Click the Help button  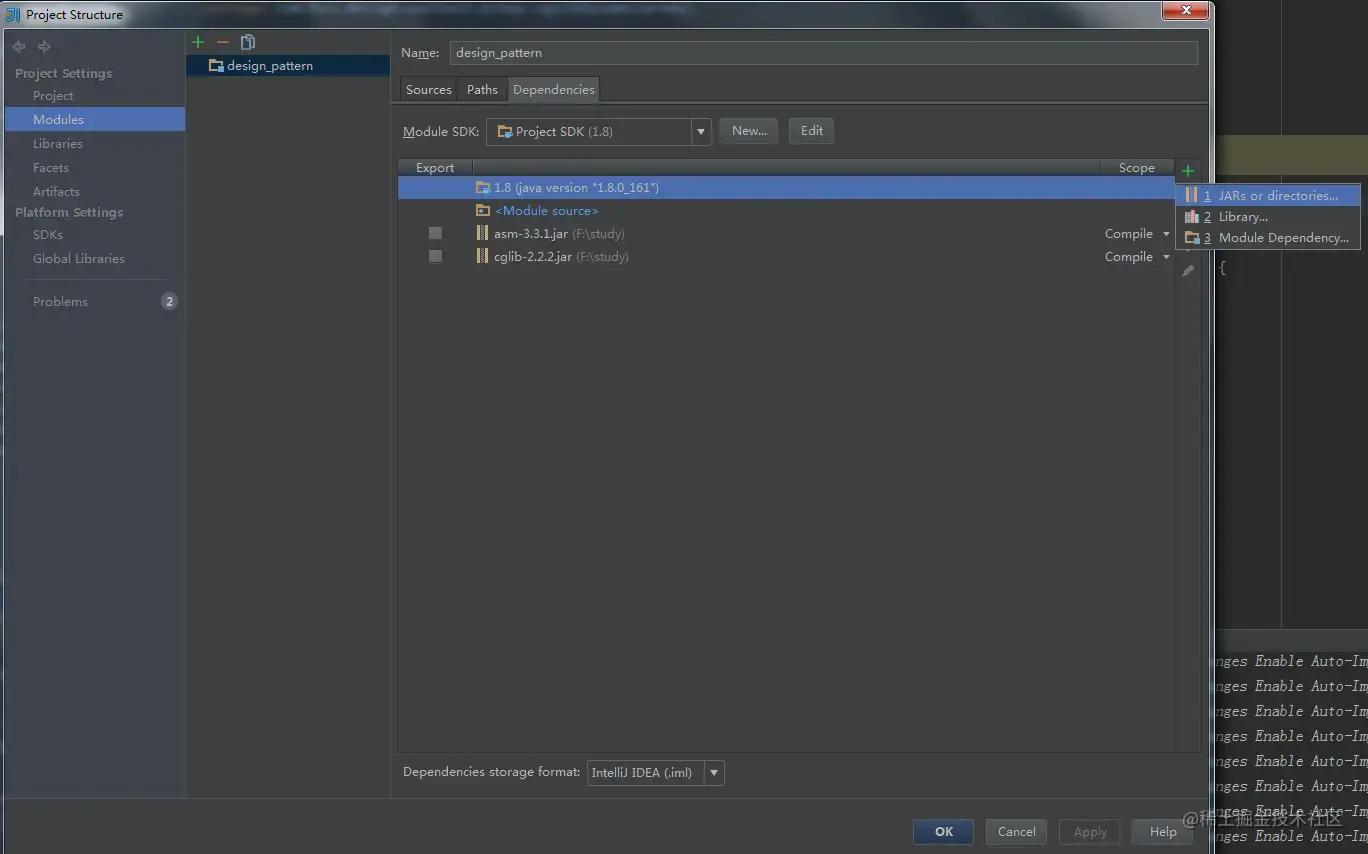tap(1163, 831)
